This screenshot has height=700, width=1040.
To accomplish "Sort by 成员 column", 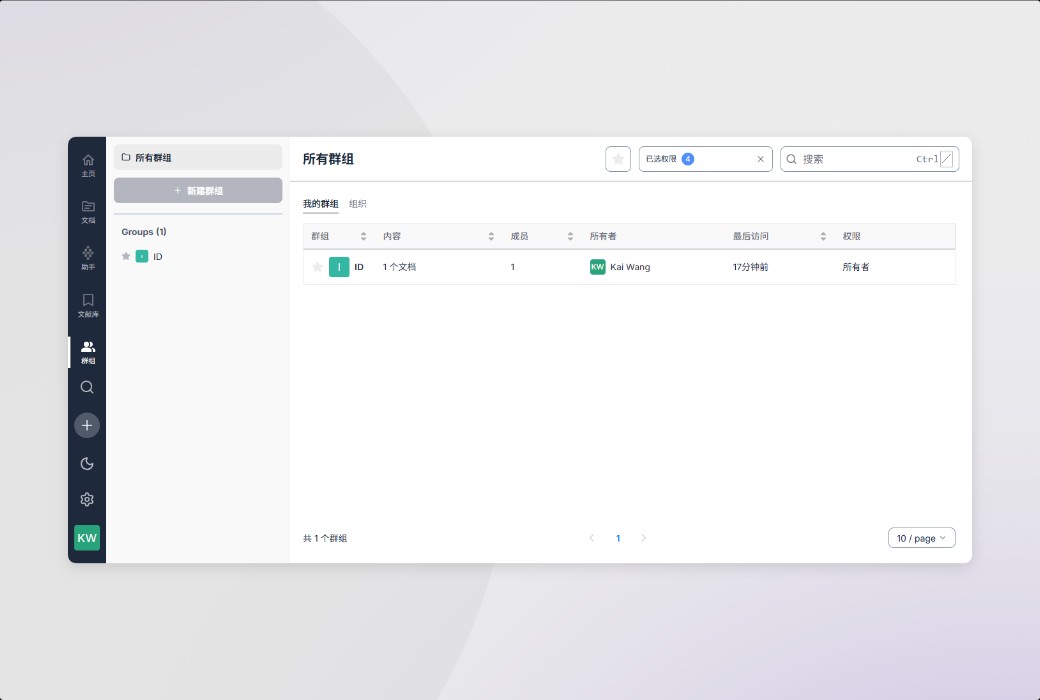I will coord(570,236).
